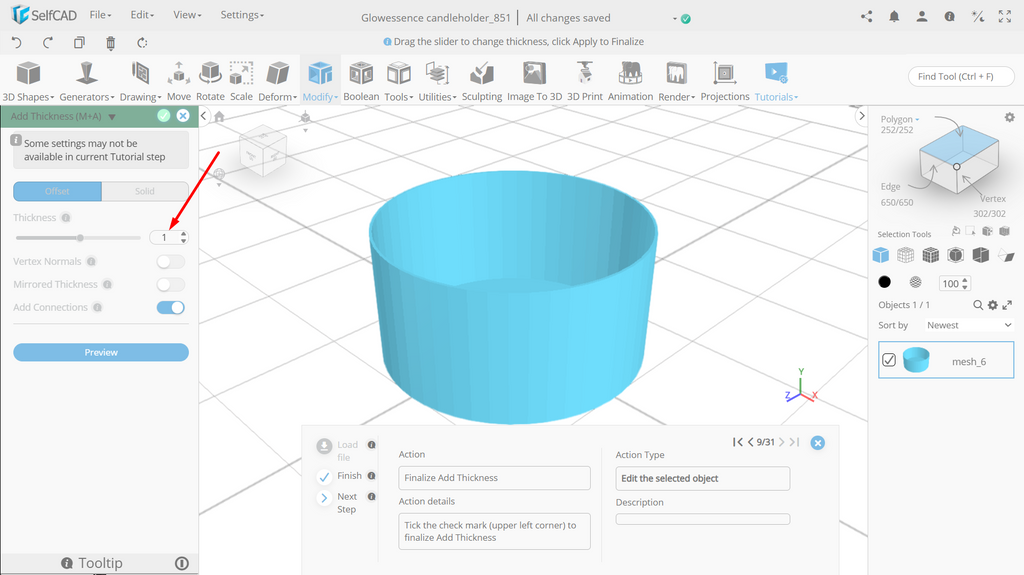Open the Generators dropdown
Image resolution: width=1024 pixels, height=575 pixels.
pyautogui.click(x=87, y=81)
